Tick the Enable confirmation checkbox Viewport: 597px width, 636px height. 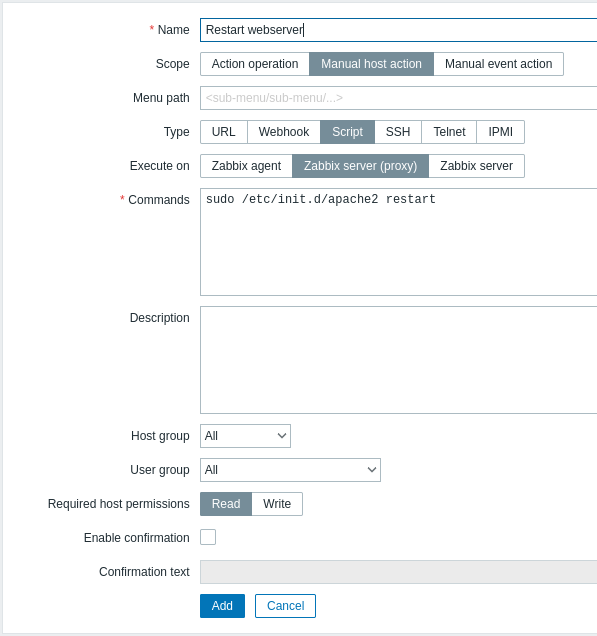click(x=208, y=537)
